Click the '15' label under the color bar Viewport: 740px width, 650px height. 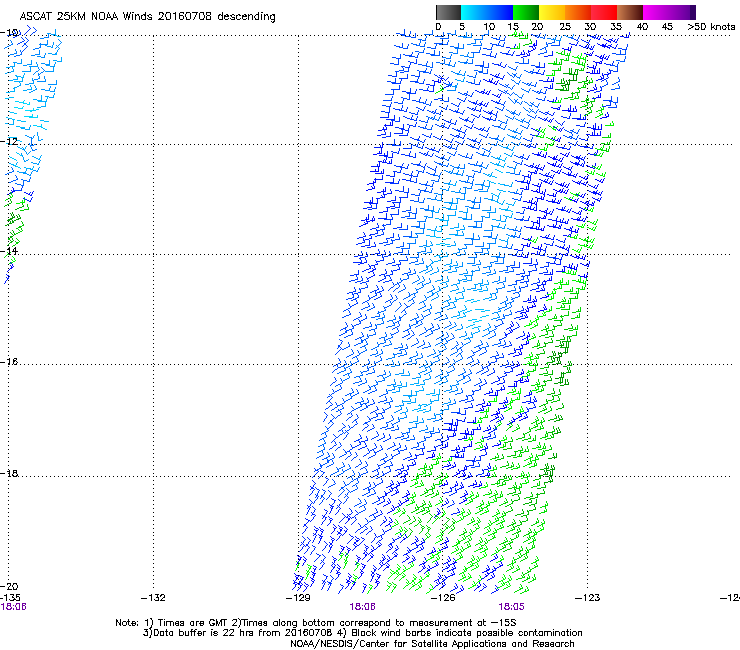click(513, 26)
